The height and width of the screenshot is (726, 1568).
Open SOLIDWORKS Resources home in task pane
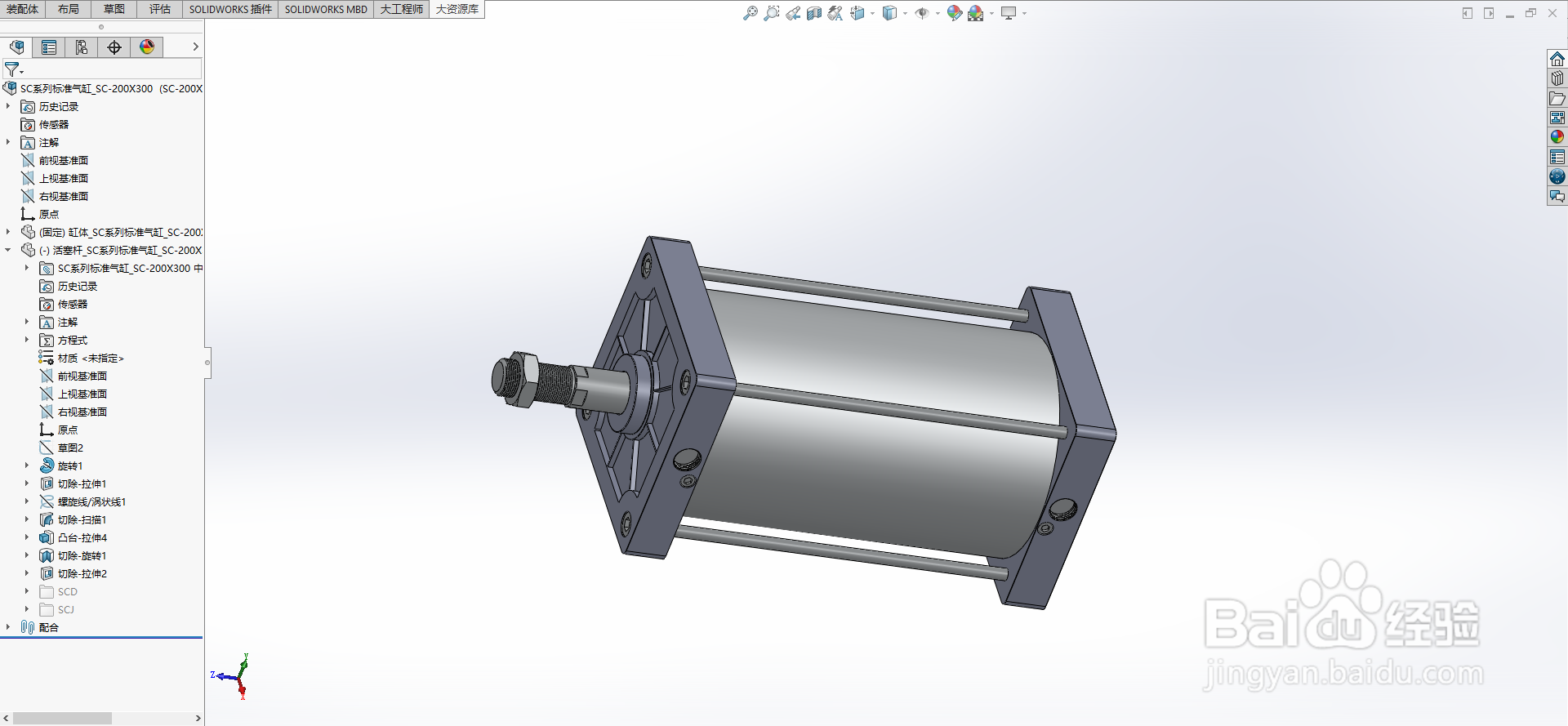coord(1557,59)
